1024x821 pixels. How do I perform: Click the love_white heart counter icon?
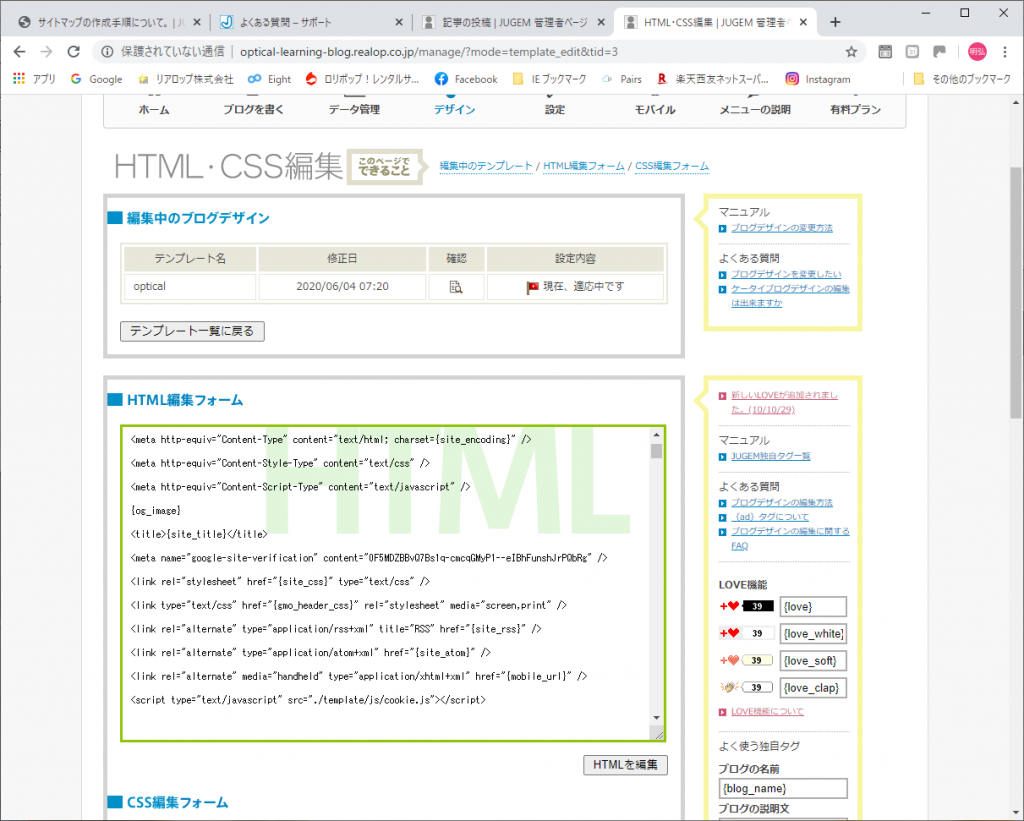tap(746, 633)
